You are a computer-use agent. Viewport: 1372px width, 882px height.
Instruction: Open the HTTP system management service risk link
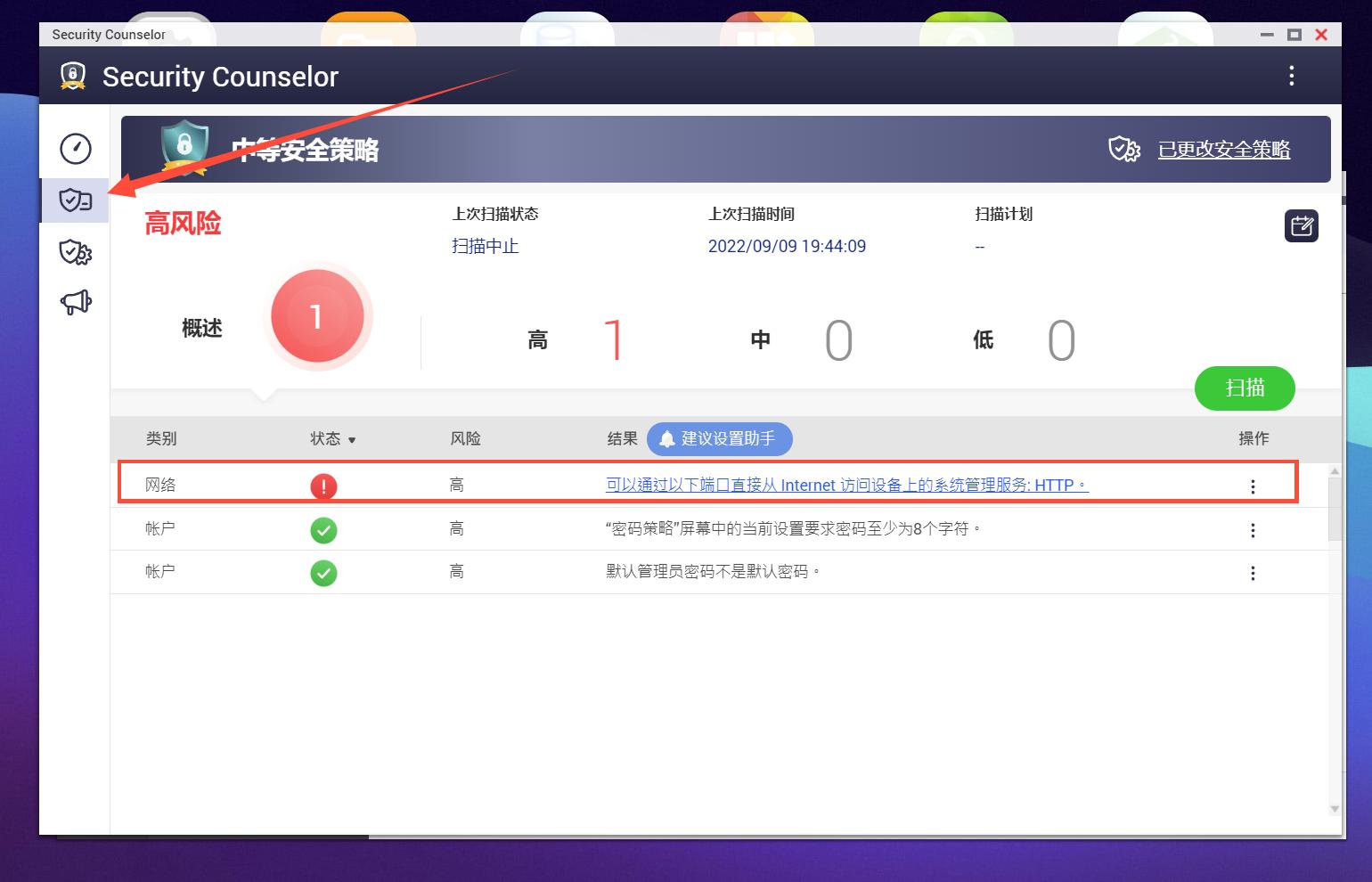[845, 486]
